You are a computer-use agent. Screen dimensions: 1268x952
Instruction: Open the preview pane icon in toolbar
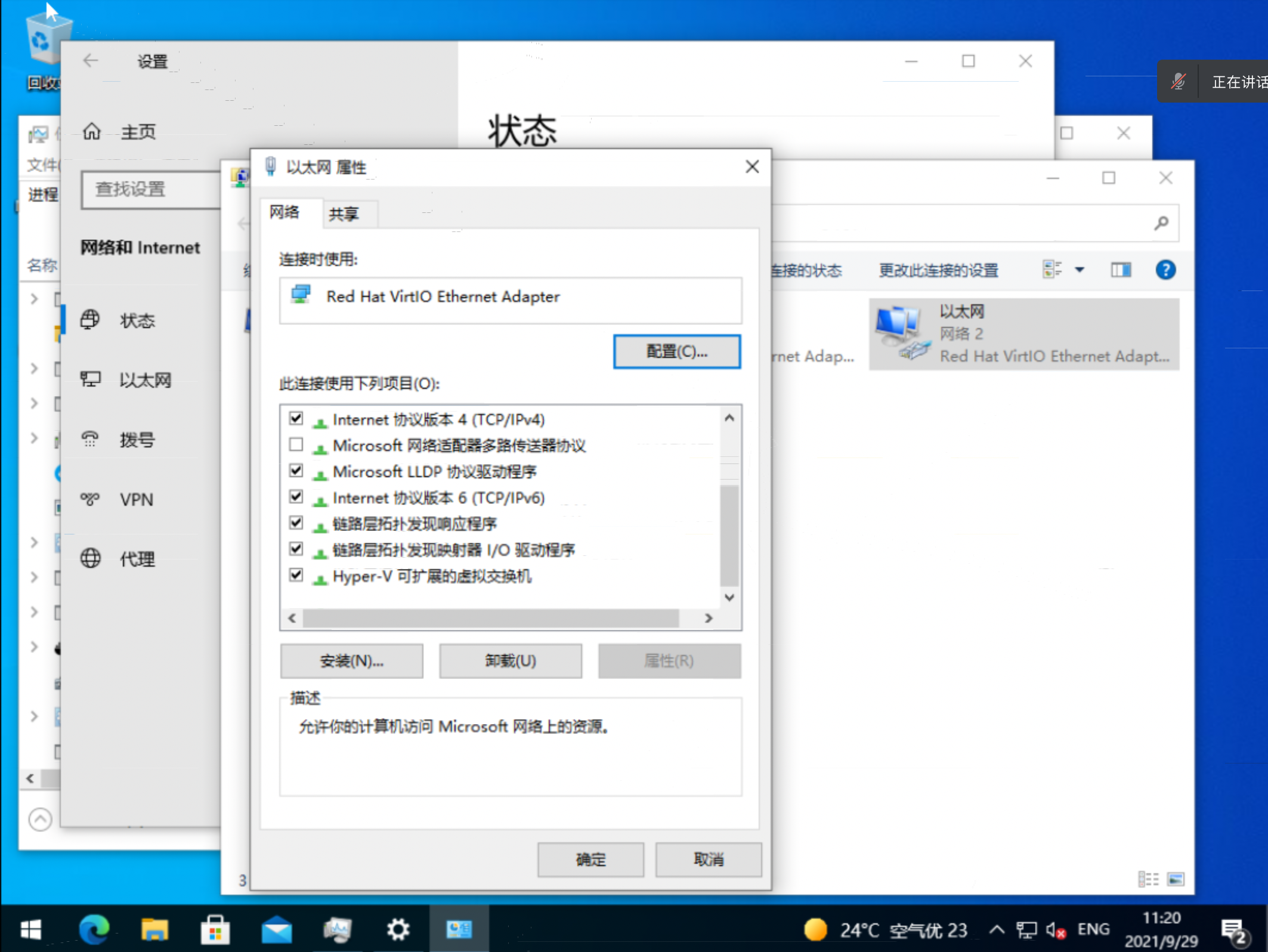1121,270
